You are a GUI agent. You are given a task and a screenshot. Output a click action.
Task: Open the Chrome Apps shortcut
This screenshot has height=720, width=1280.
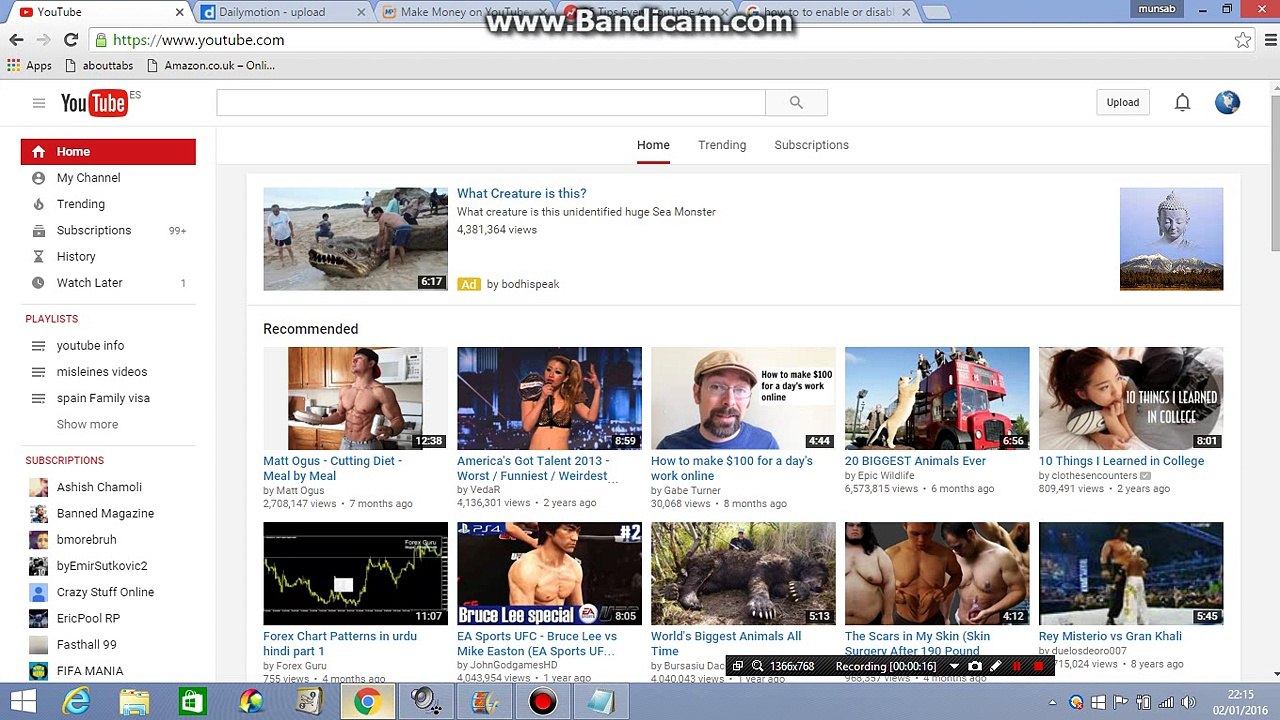pos(29,65)
